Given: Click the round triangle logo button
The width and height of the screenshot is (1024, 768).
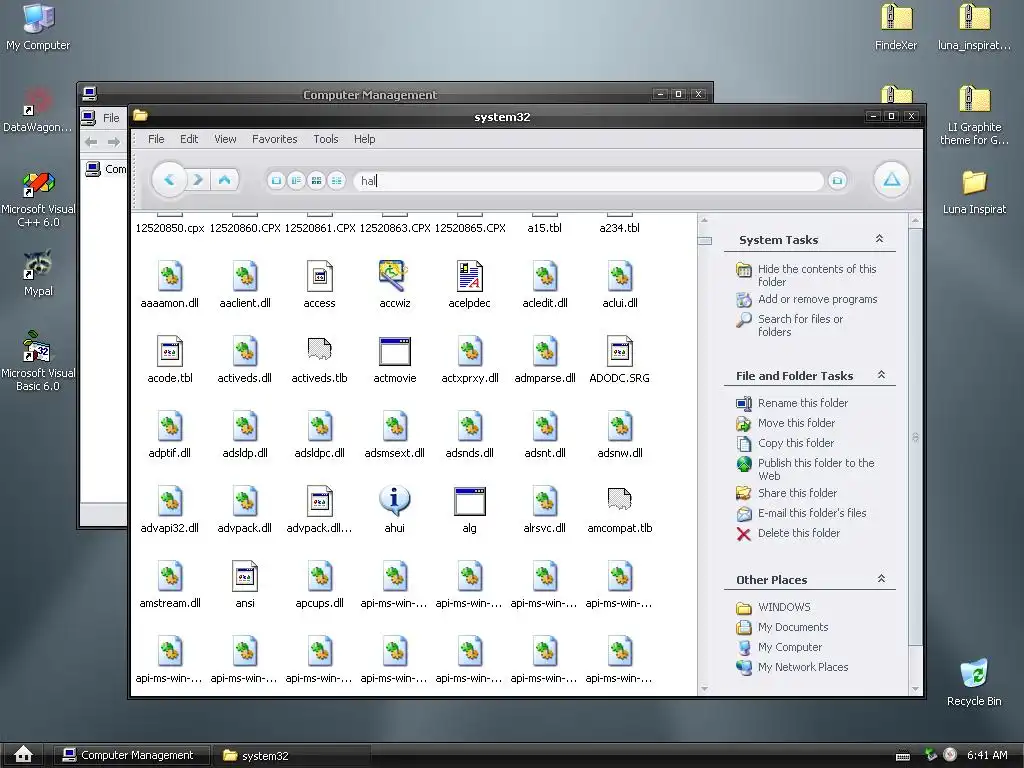Looking at the screenshot, I should coord(891,180).
